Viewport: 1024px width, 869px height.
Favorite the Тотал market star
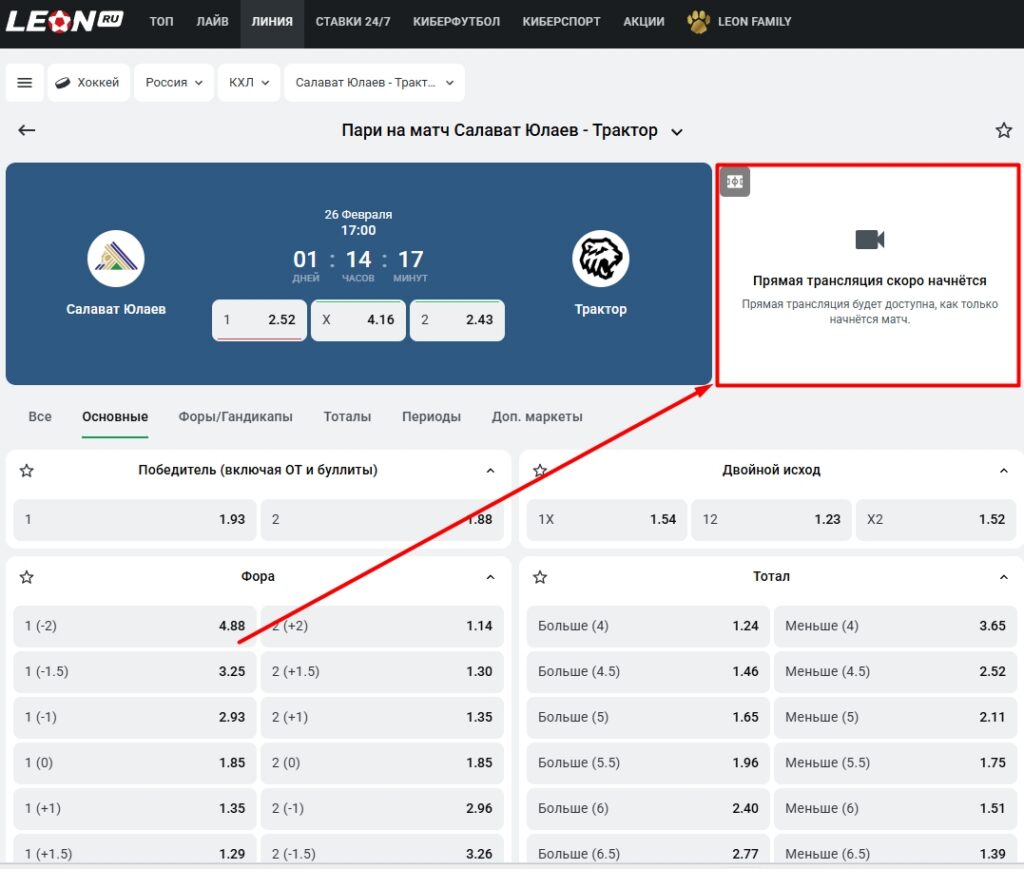(x=540, y=577)
